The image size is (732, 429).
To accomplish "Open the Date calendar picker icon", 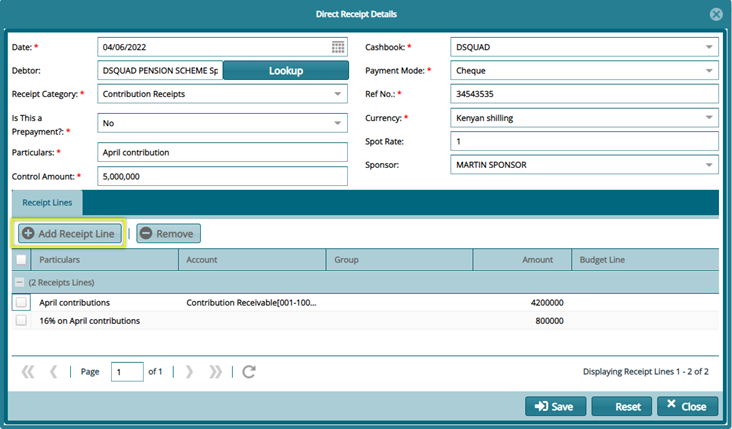I will [x=338, y=47].
